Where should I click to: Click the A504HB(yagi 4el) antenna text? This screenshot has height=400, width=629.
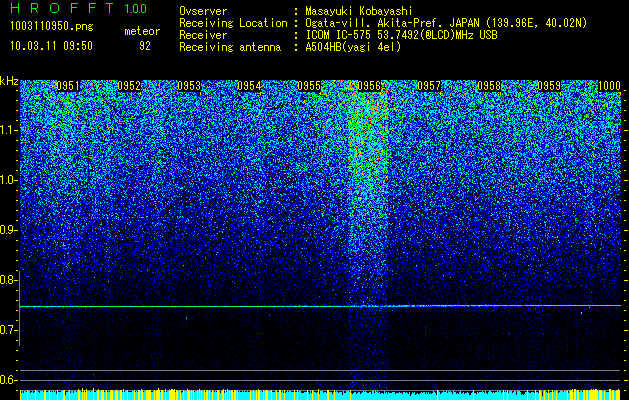(353, 47)
